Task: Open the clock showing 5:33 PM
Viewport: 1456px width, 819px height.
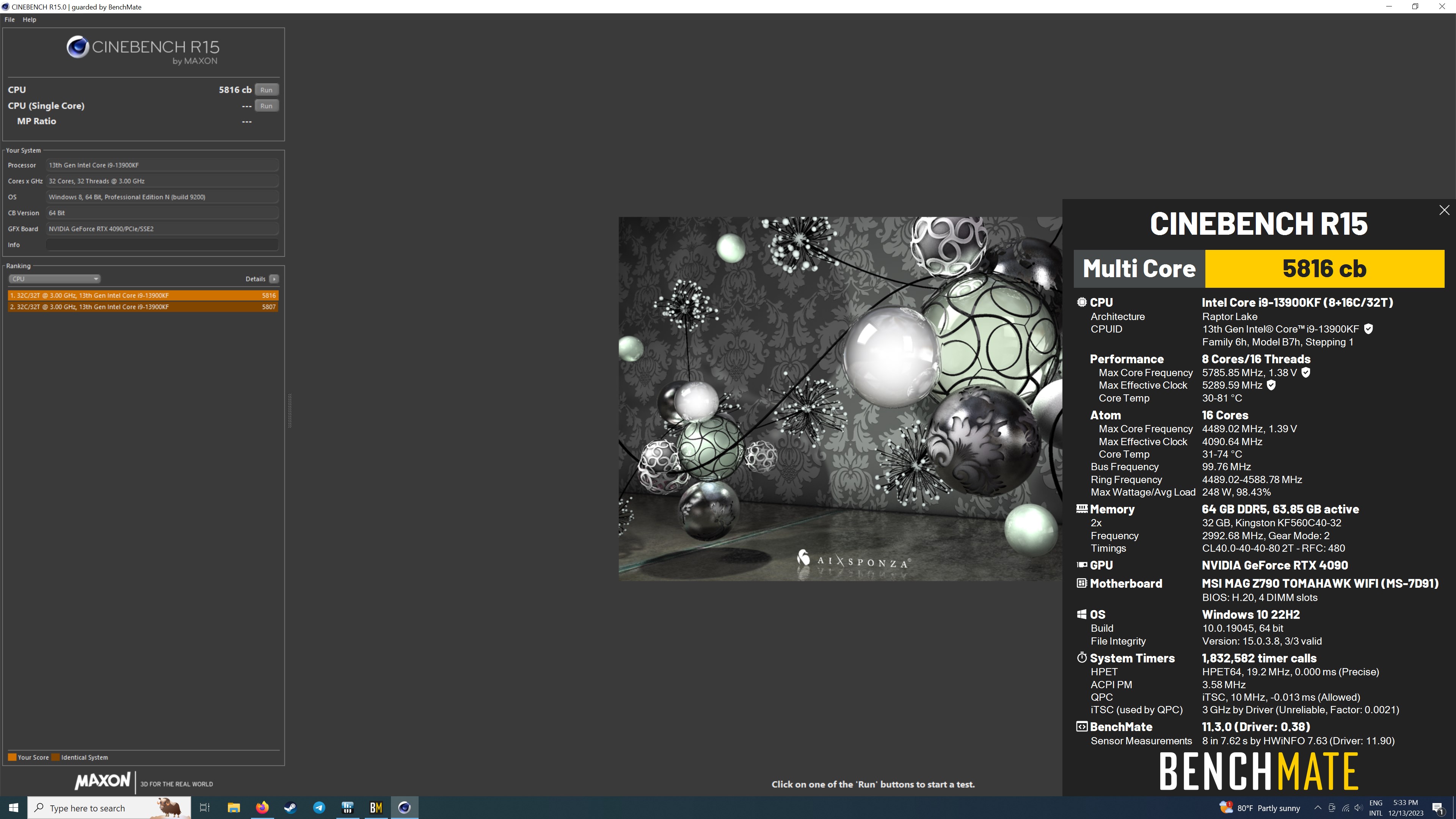Action: coord(1406,808)
